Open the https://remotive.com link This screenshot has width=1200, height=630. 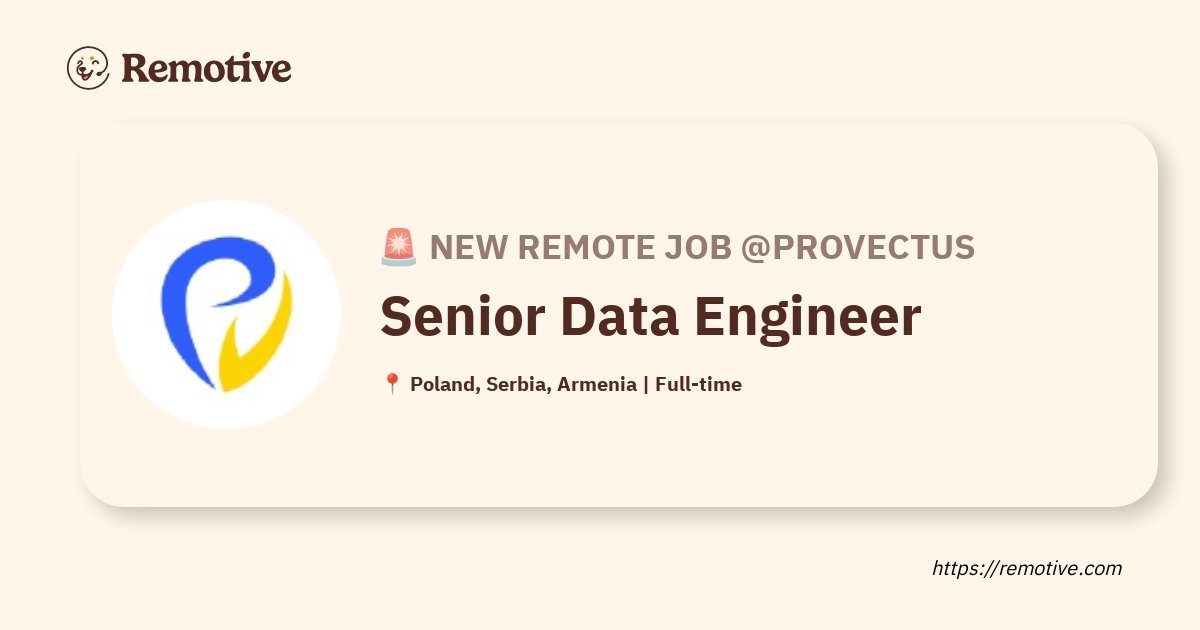[1027, 568]
